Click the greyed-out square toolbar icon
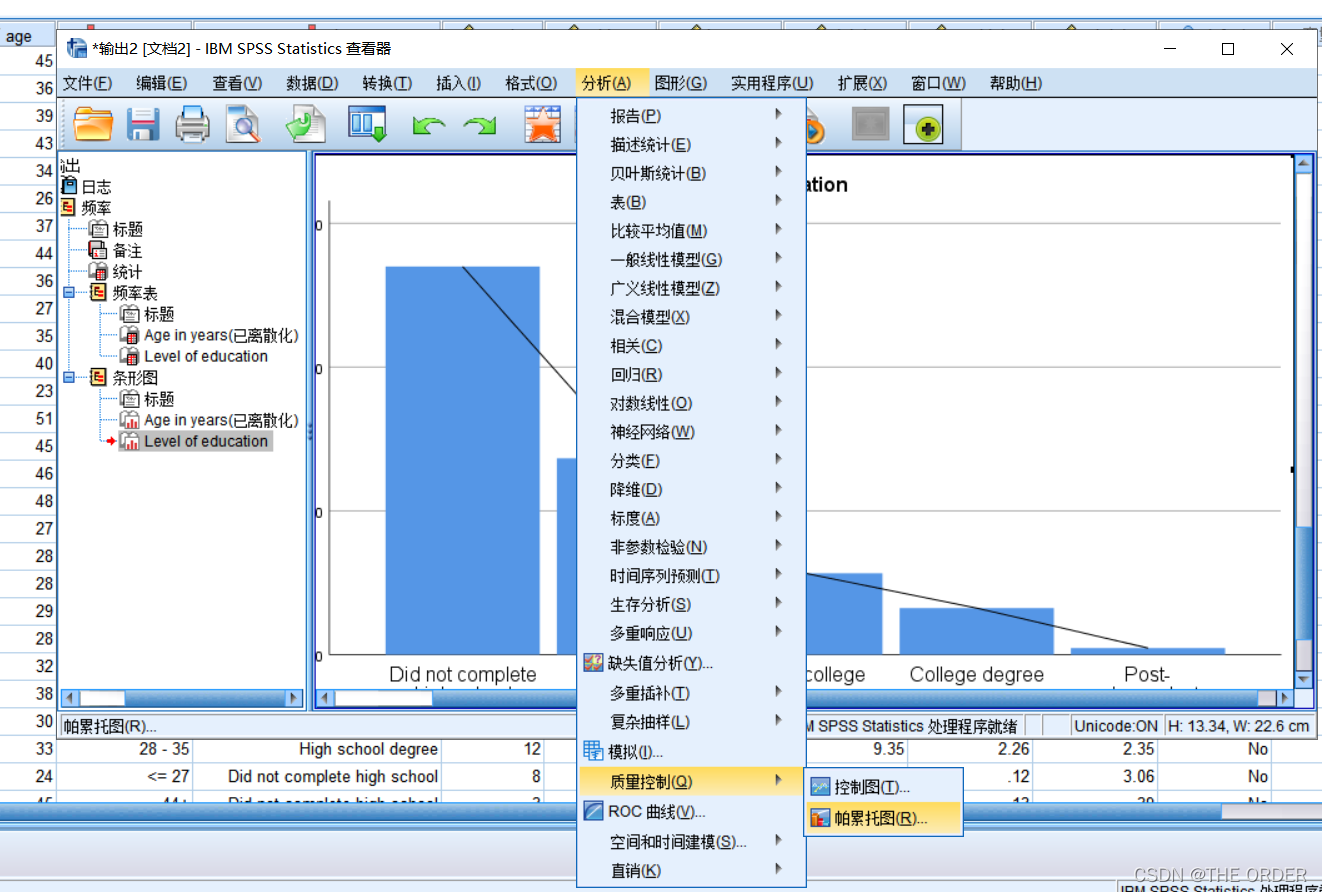The image size is (1322, 892). 870,125
